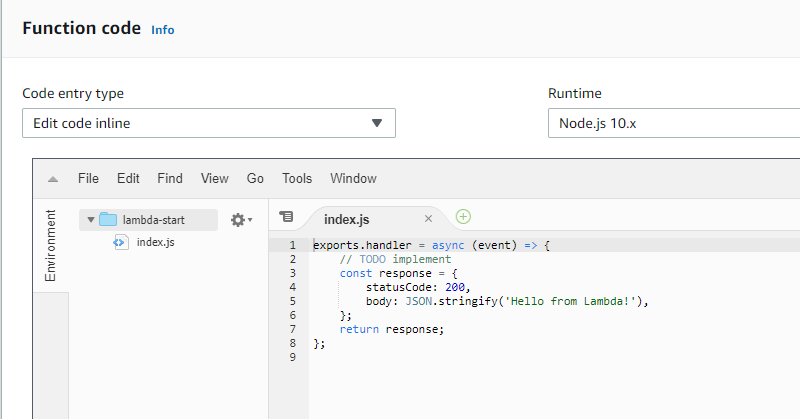The image size is (800, 419).
Task: Open the Find menu
Action: 170,179
